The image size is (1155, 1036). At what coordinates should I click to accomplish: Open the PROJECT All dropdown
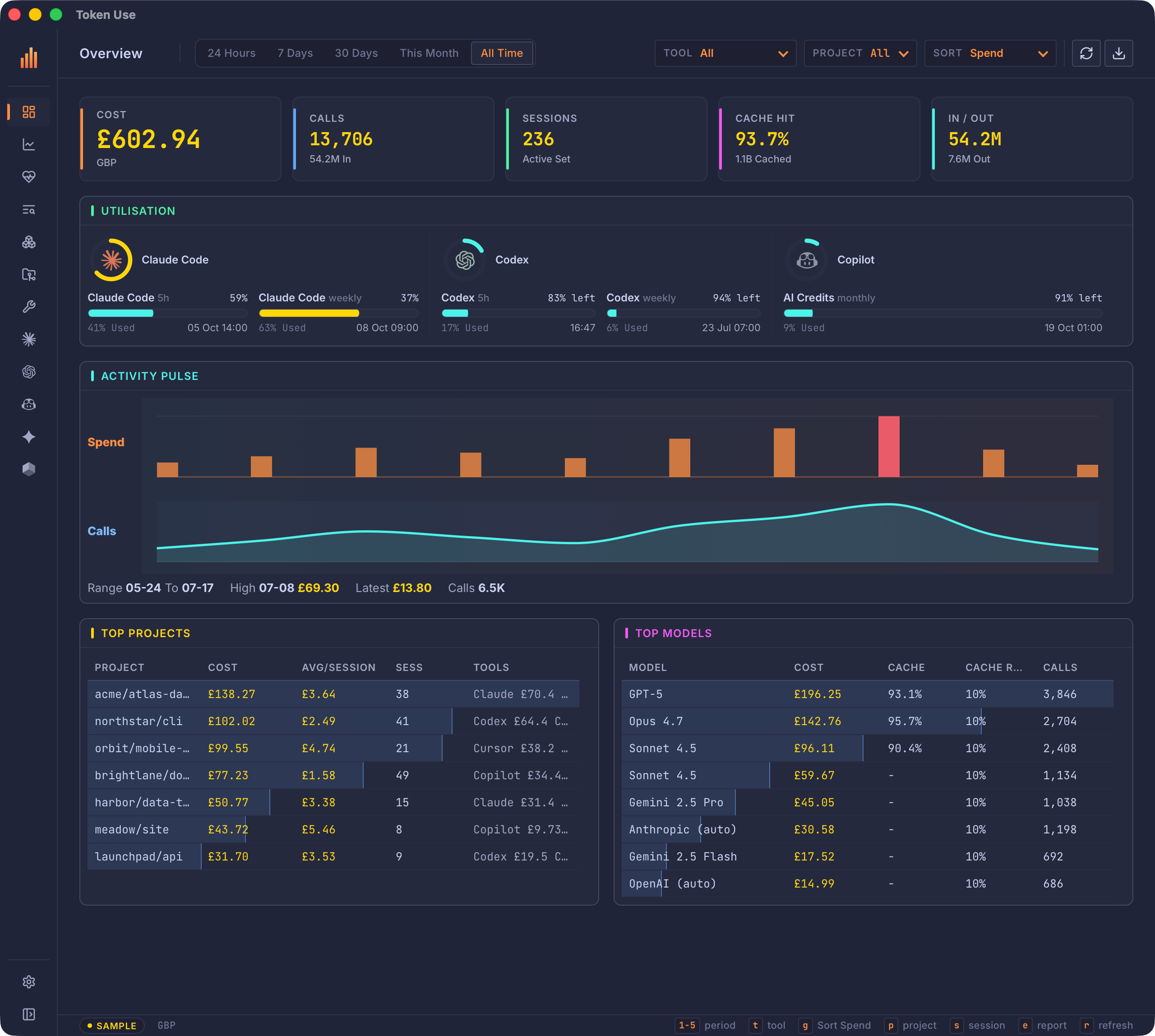click(860, 53)
